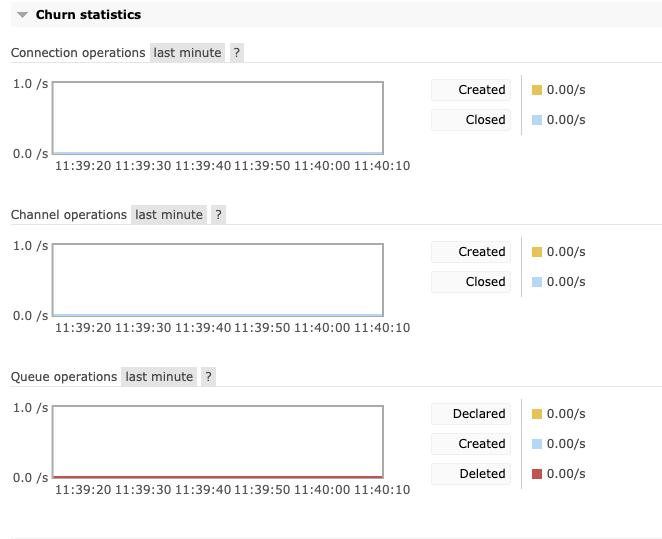Click inside the Connection operations chart

tap(217, 118)
